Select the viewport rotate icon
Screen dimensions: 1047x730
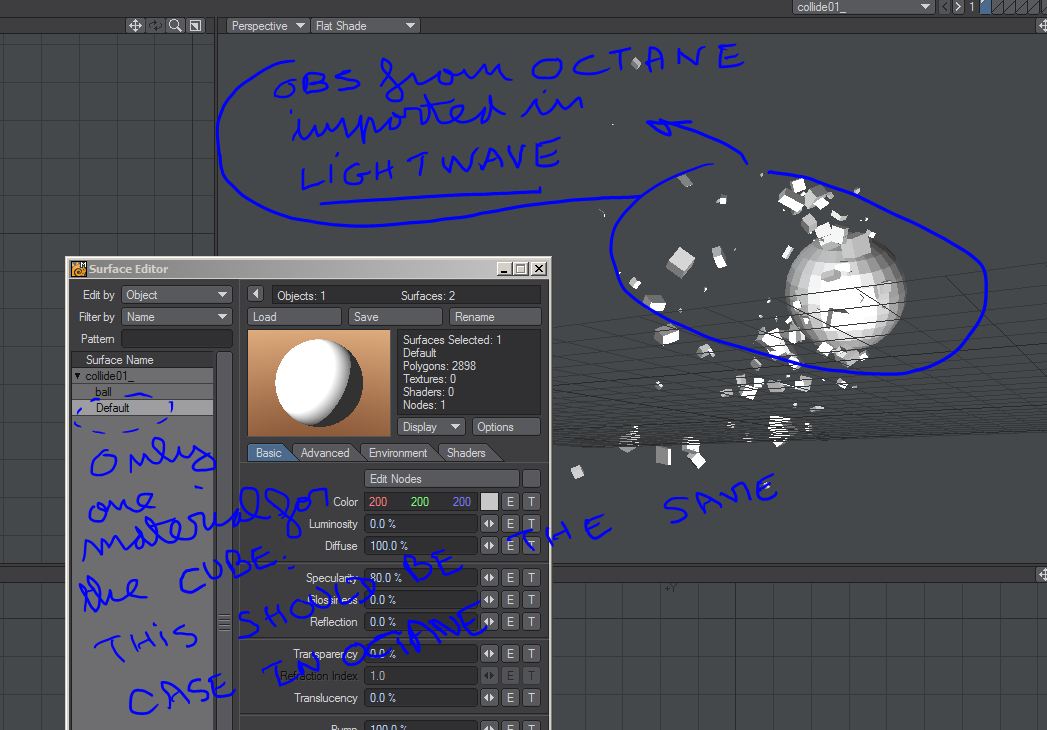point(155,25)
